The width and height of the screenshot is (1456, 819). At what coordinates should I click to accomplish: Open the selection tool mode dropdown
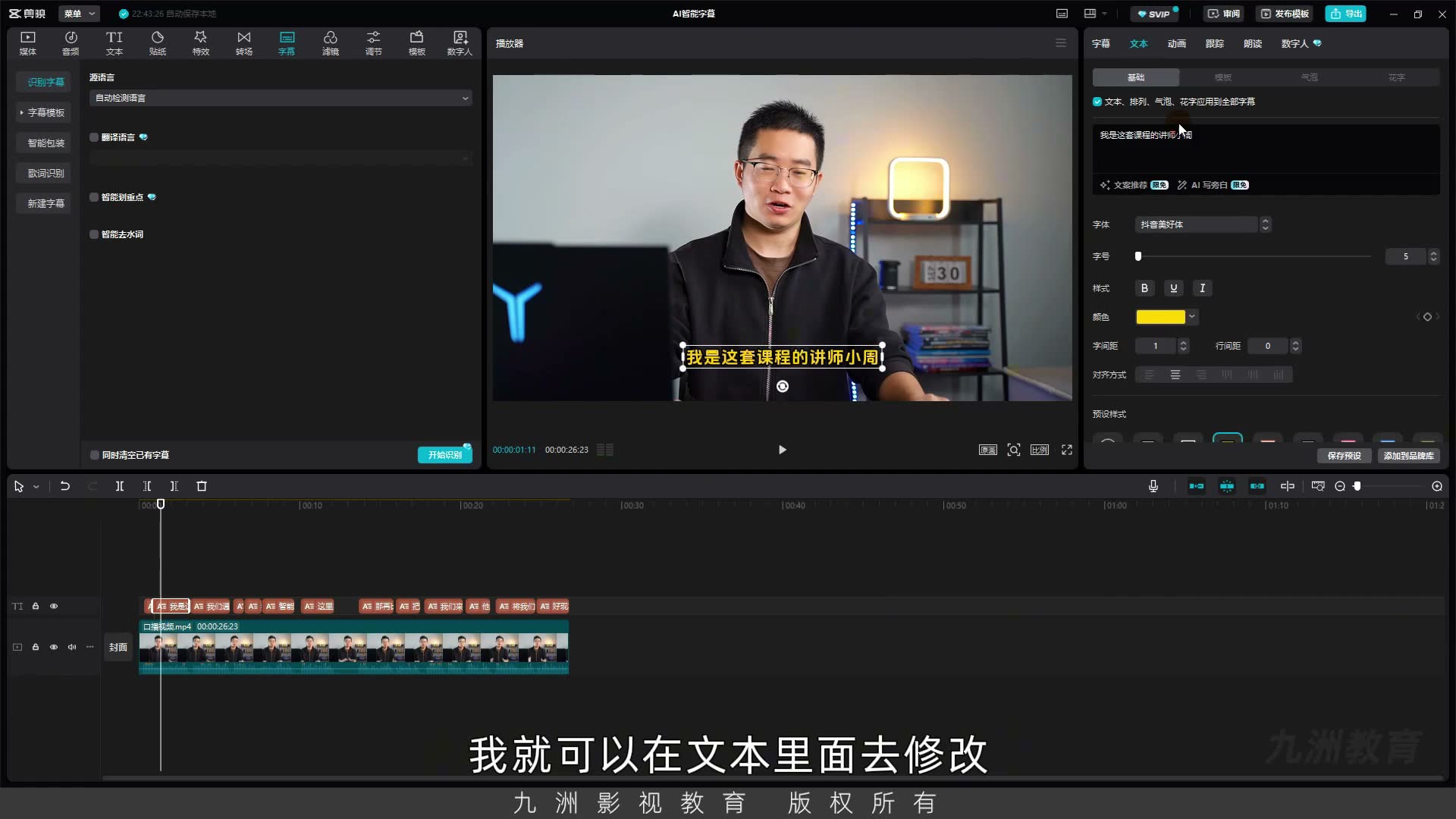tap(36, 487)
